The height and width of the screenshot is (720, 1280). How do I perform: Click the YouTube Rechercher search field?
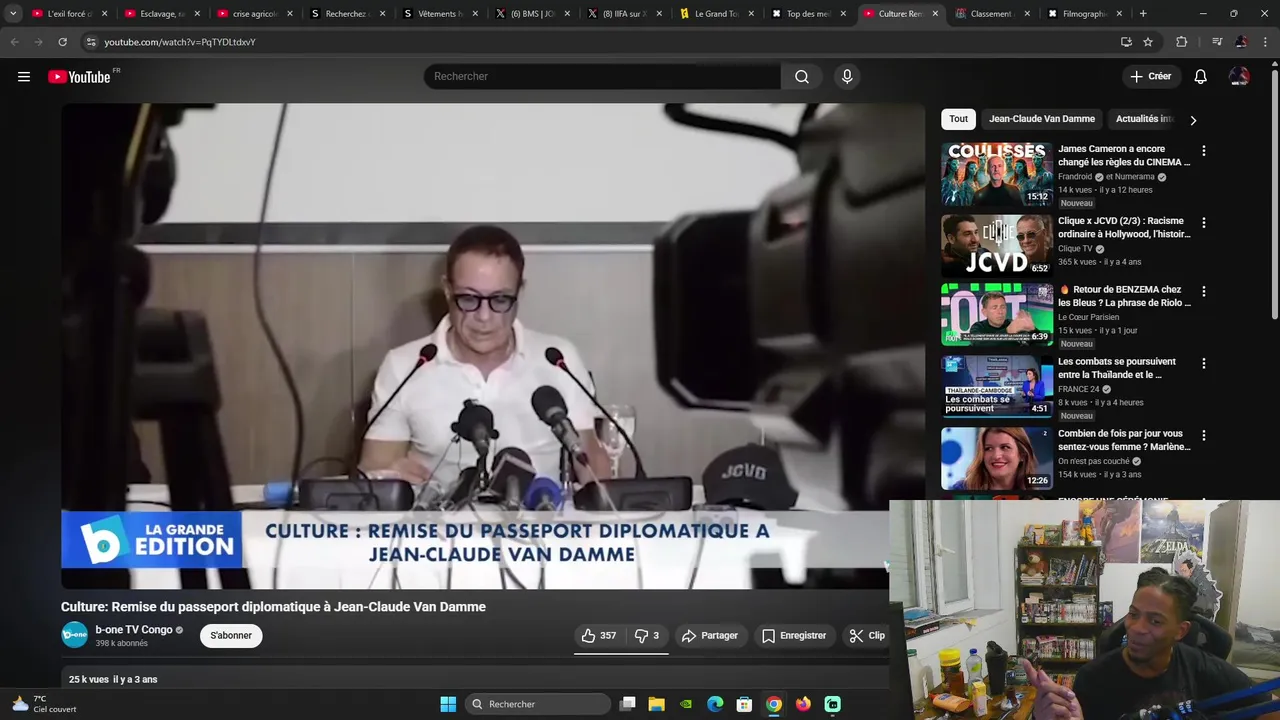coord(602,77)
